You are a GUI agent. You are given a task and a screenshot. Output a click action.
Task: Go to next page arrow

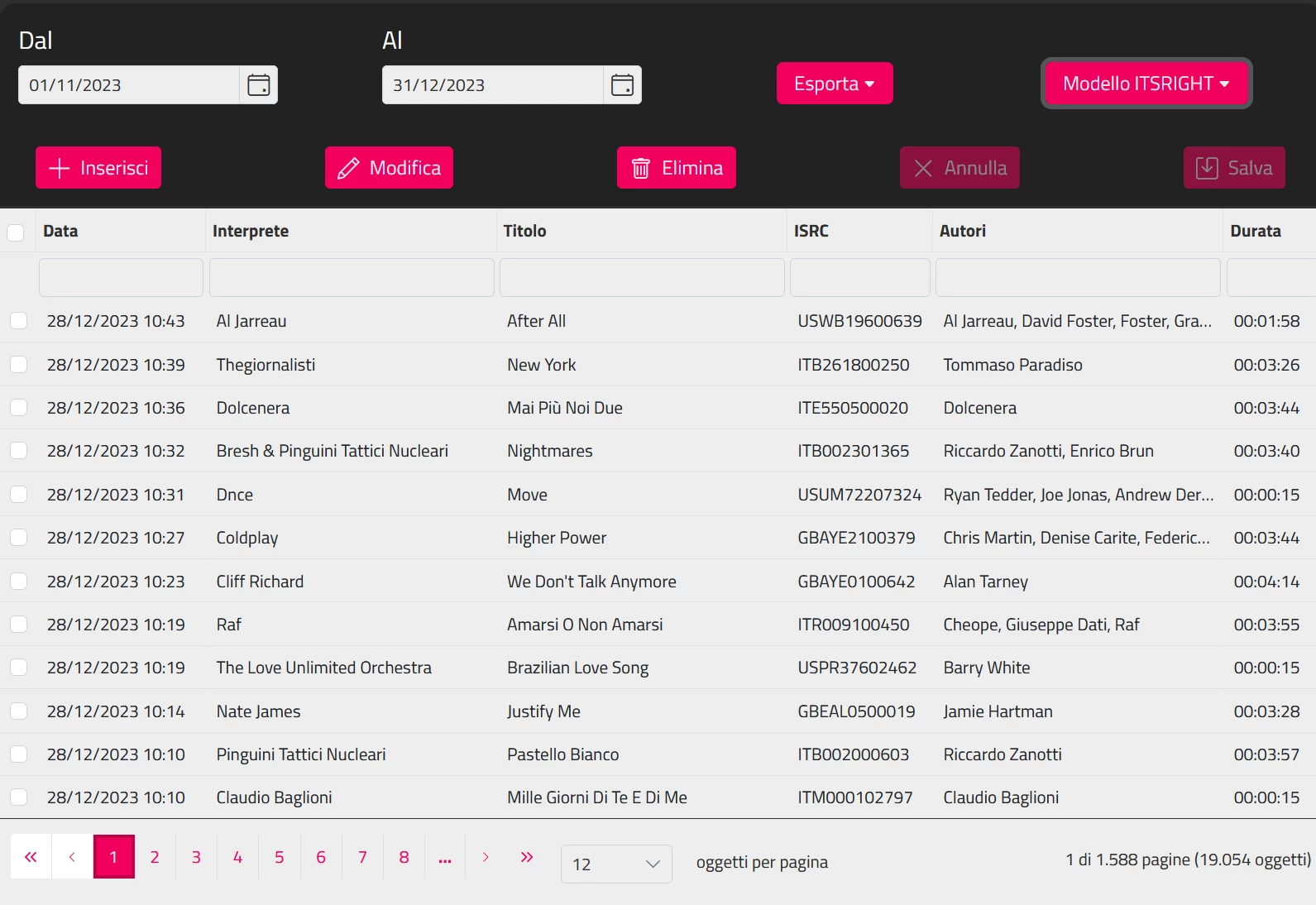pyautogui.click(x=486, y=857)
